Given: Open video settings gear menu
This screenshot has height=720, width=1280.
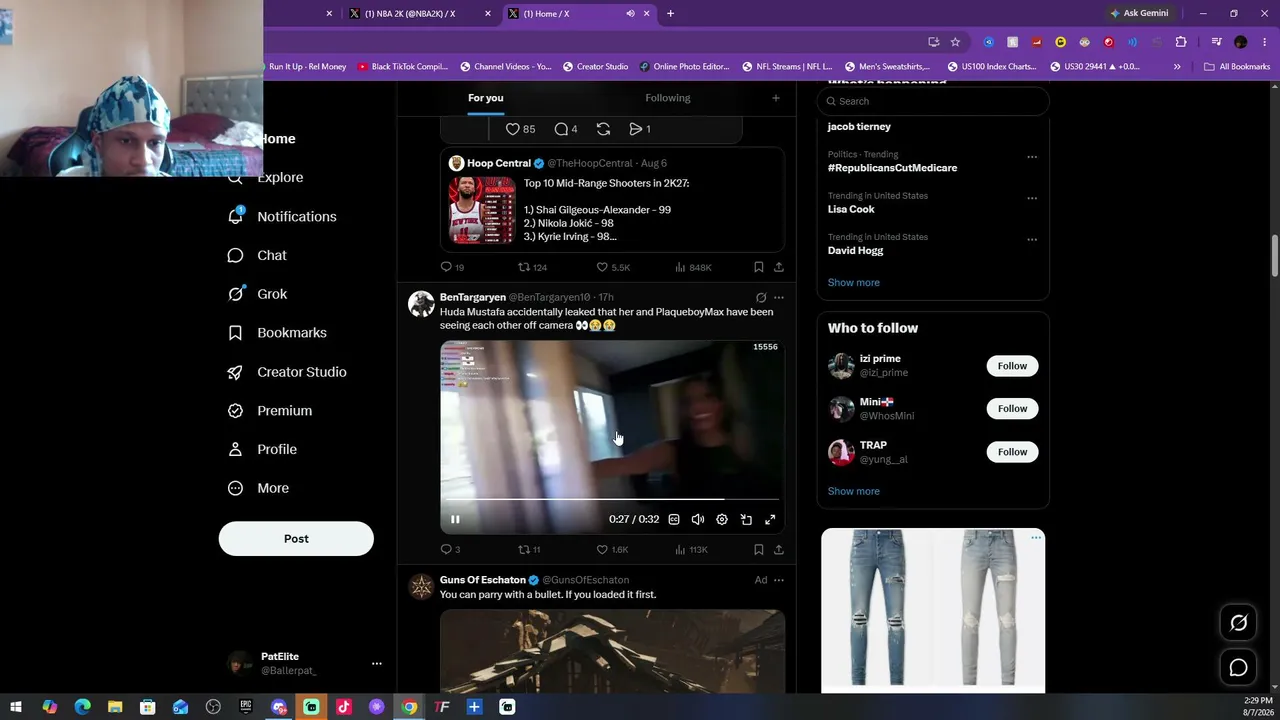Looking at the screenshot, I should (x=722, y=519).
